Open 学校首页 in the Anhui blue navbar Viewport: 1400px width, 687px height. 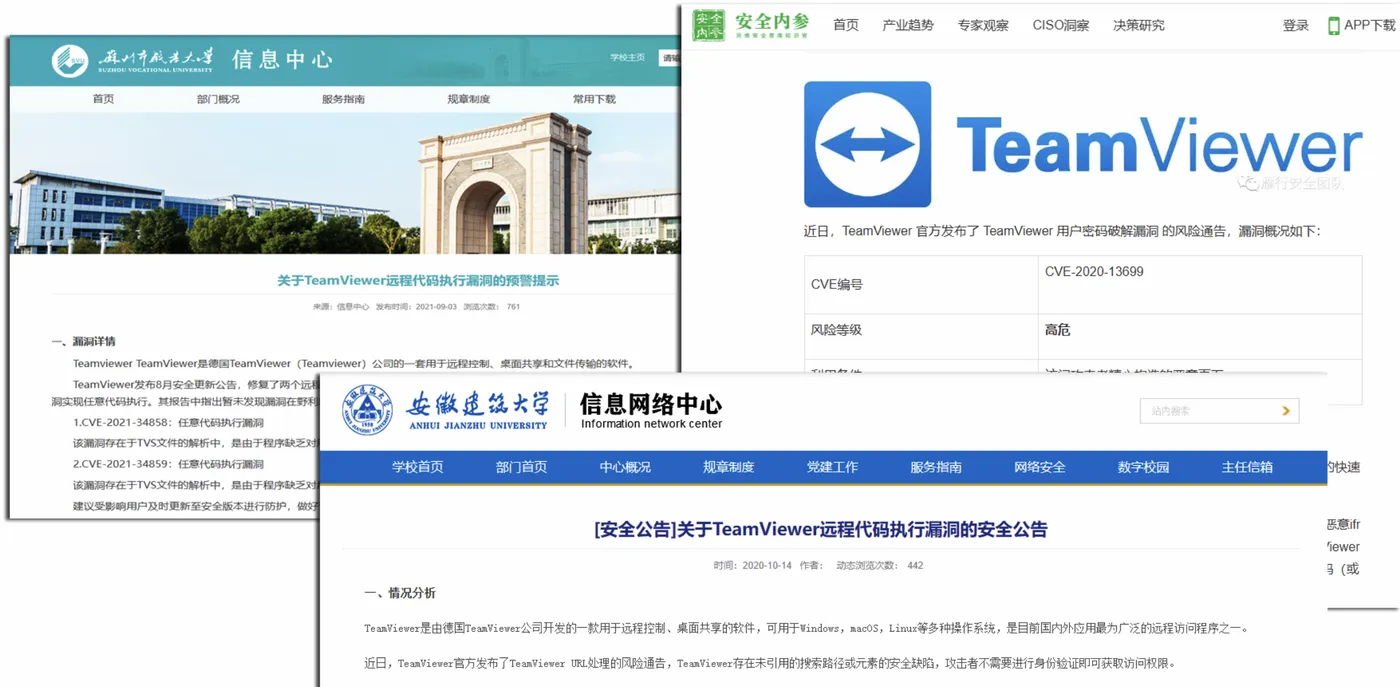(417, 467)
